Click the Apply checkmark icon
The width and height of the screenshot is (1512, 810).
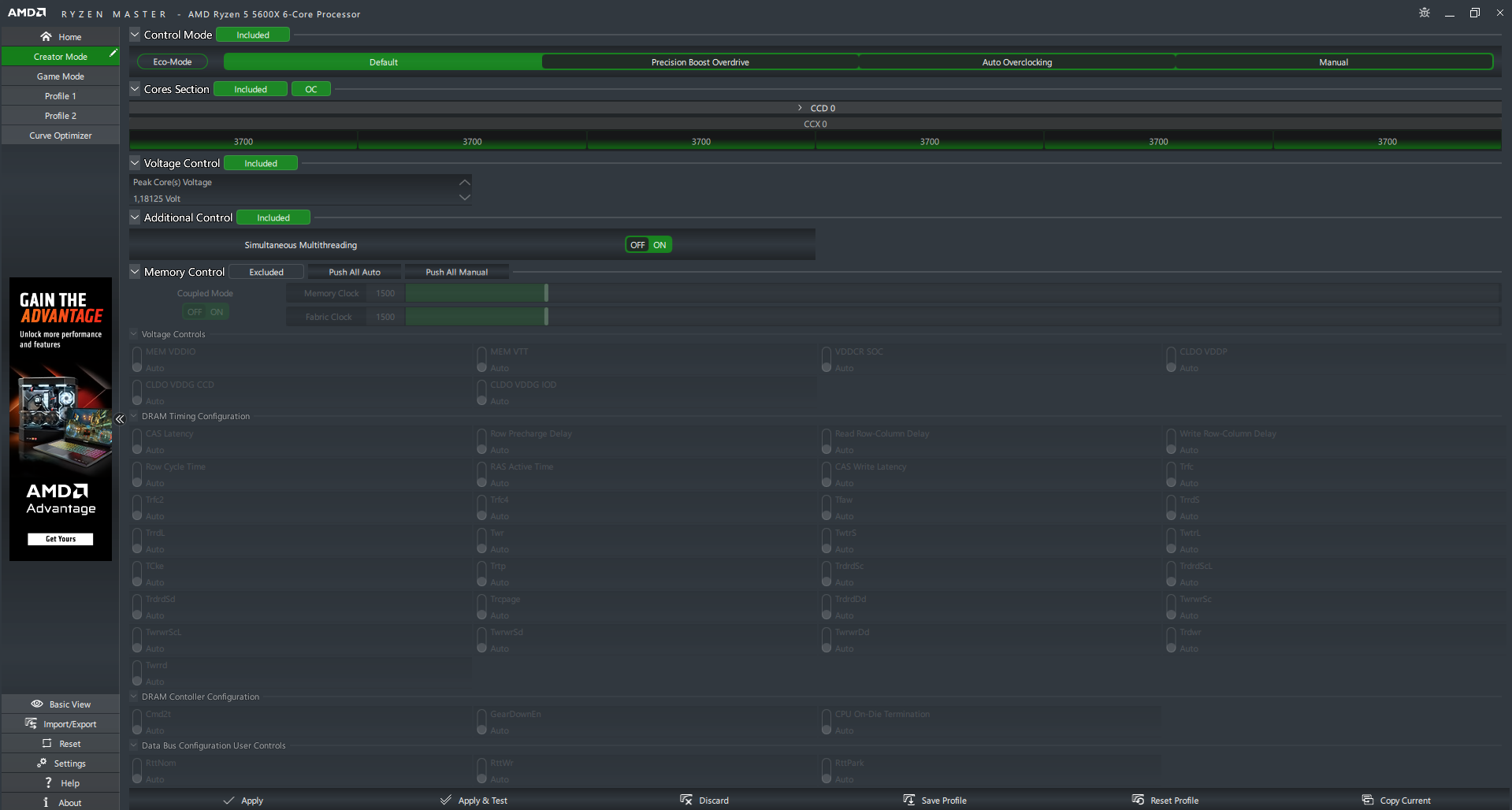pos(228,800)
